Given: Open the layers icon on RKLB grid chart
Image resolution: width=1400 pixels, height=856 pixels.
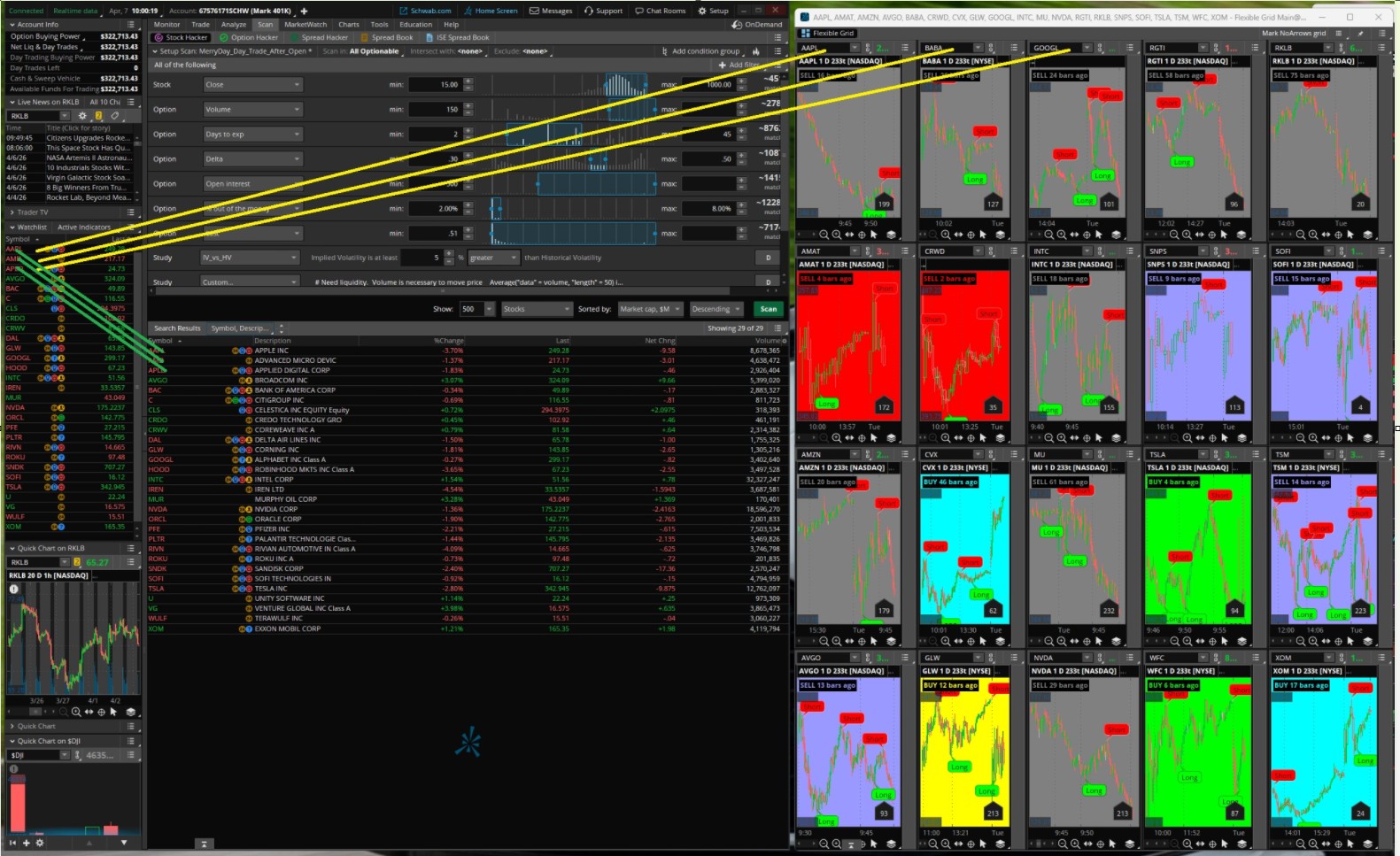Looking at the screenshot, I should (1367, 235).
